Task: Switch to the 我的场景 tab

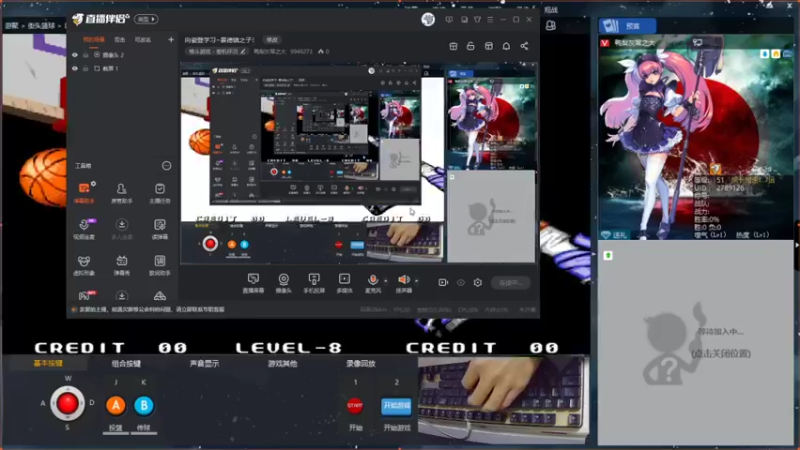Action: (x=93, y=40)
